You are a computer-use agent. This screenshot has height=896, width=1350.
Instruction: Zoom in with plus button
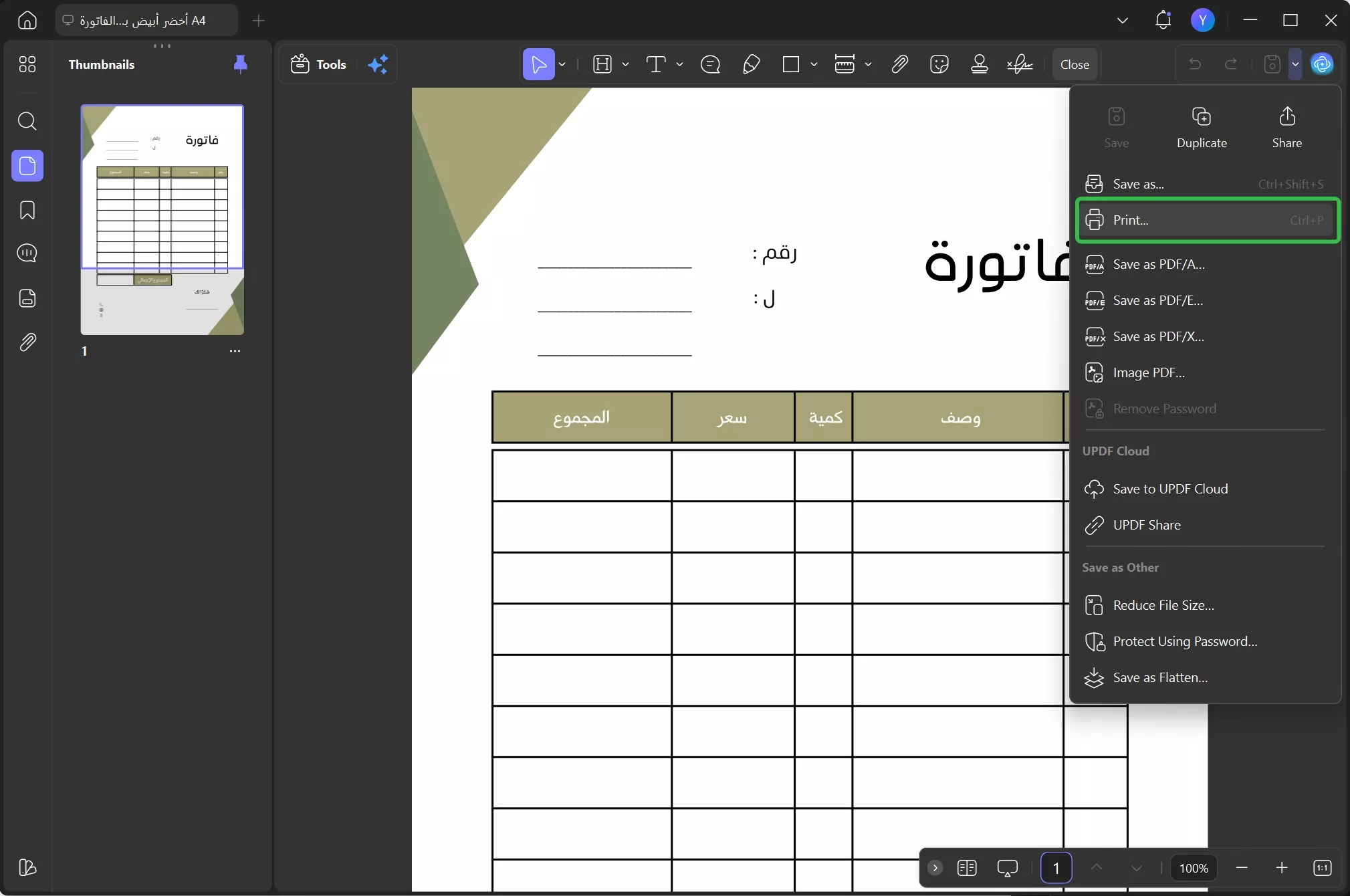tap(1282, 868)
